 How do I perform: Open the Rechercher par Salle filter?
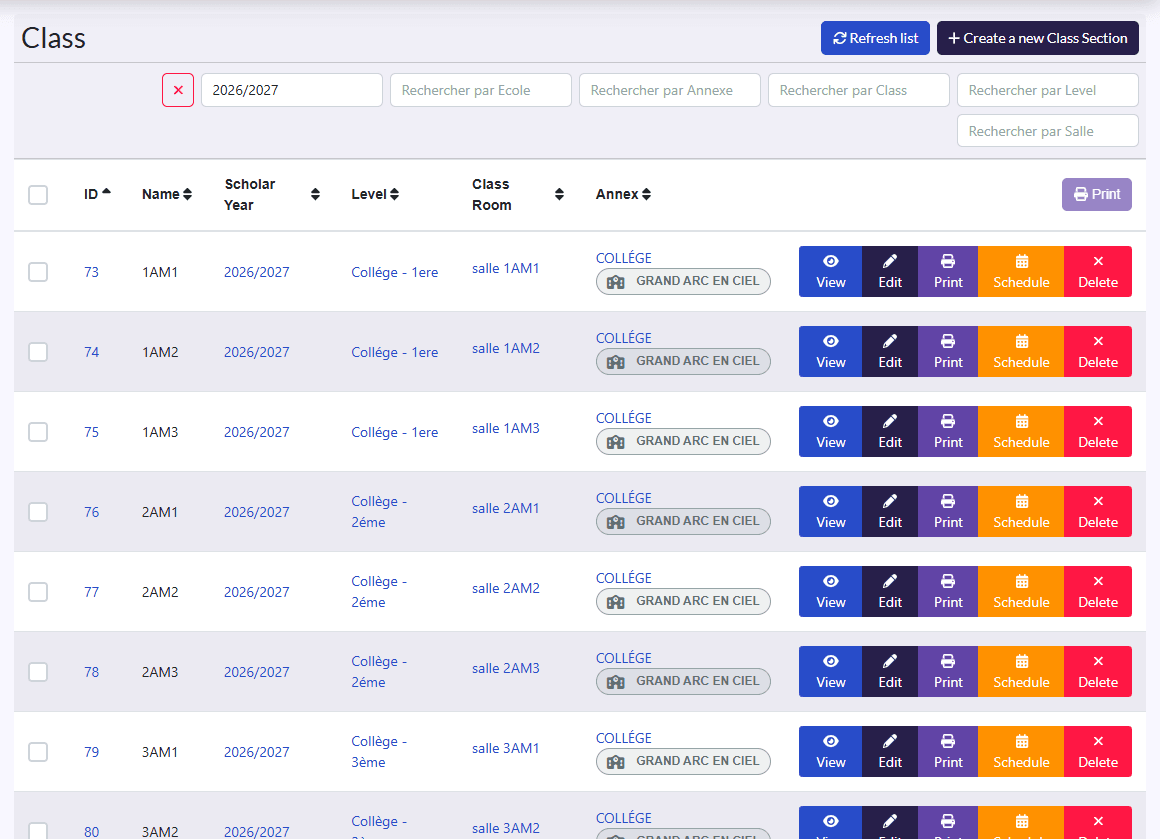(1048, 131)
